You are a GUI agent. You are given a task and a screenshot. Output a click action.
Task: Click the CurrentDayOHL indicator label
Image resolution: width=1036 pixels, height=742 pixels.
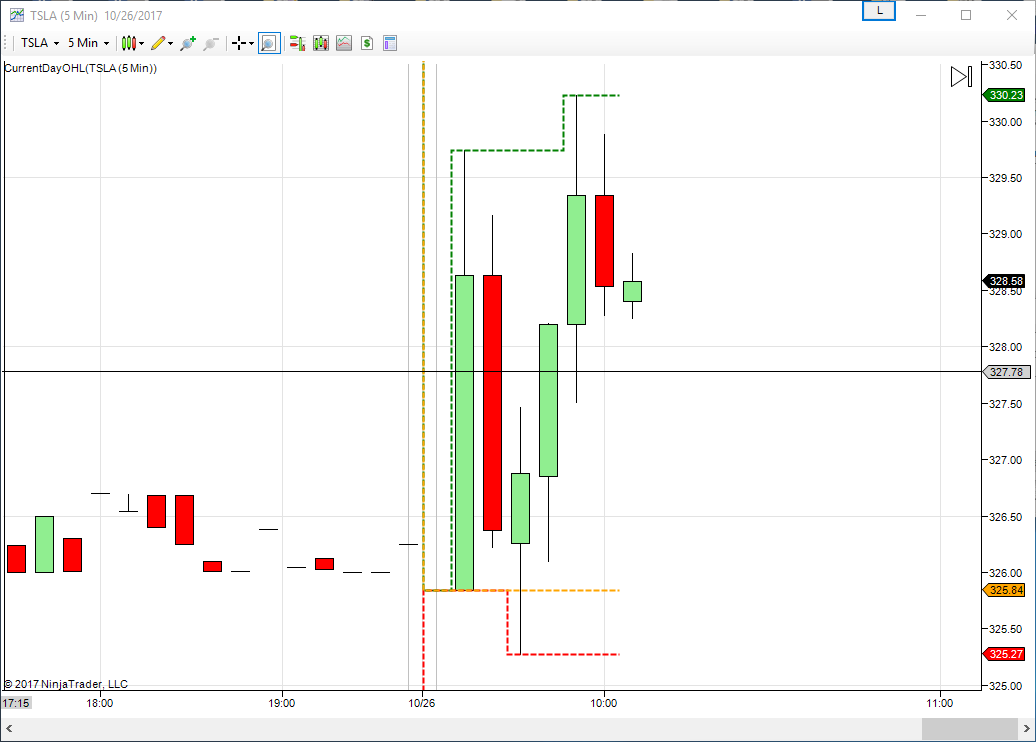81,68
